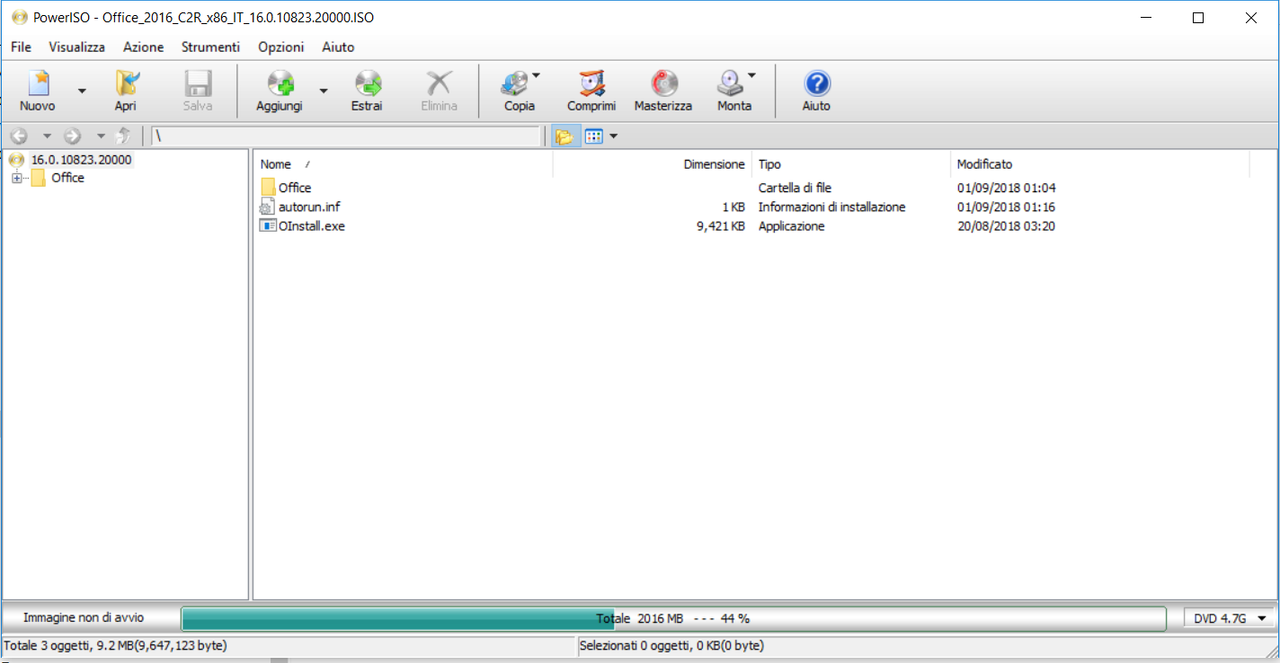Open the Back history dropdown arrow
Viewport: 1280px width, 663px height.
click(46, 136)
